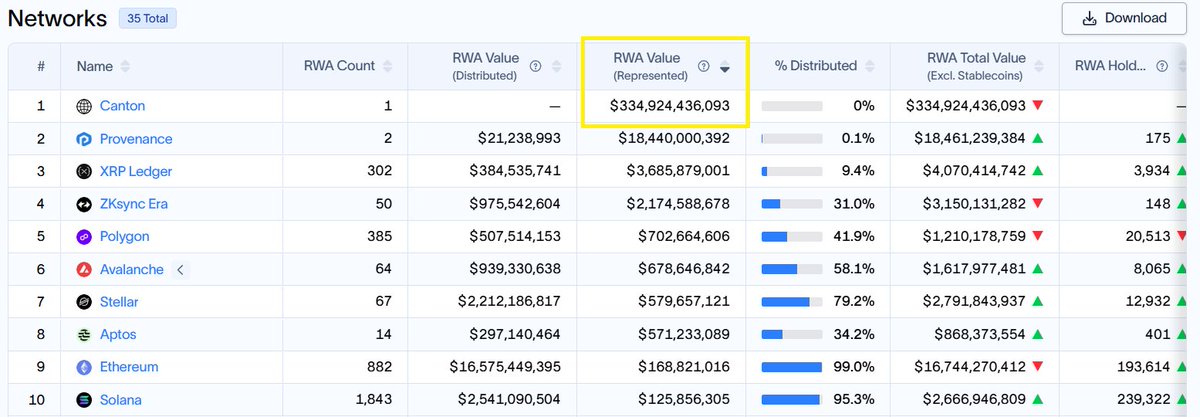Click the Stellar logo icon
Image resolution: width=1200 pixels, height=417 pixels.
point(84,302)
